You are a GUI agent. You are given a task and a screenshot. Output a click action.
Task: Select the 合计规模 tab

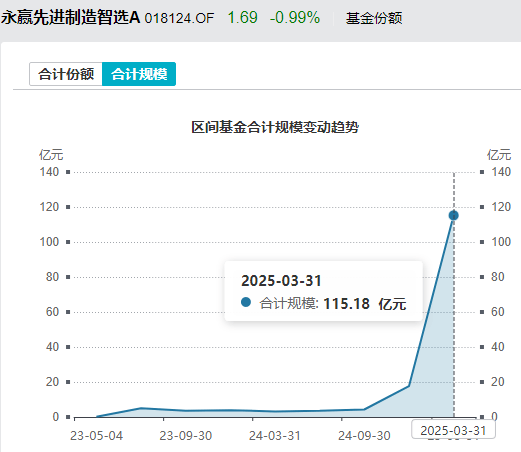(139, 74)
